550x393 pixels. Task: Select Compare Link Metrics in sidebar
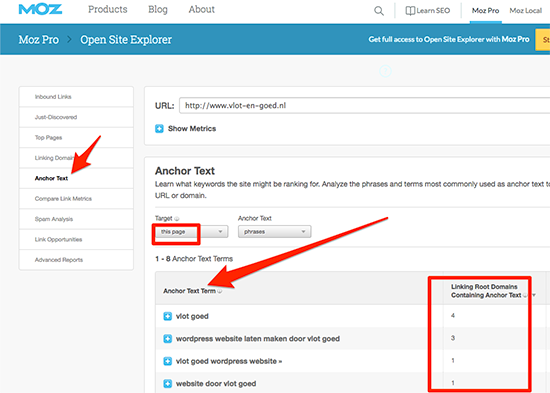(x=76, y=199)
